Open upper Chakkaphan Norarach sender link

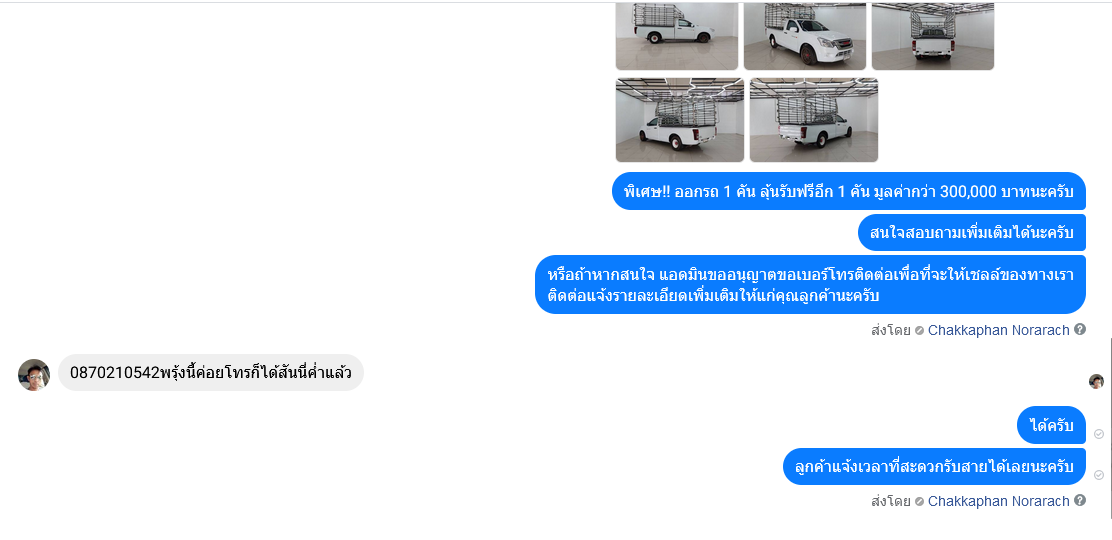coord(998,330)
